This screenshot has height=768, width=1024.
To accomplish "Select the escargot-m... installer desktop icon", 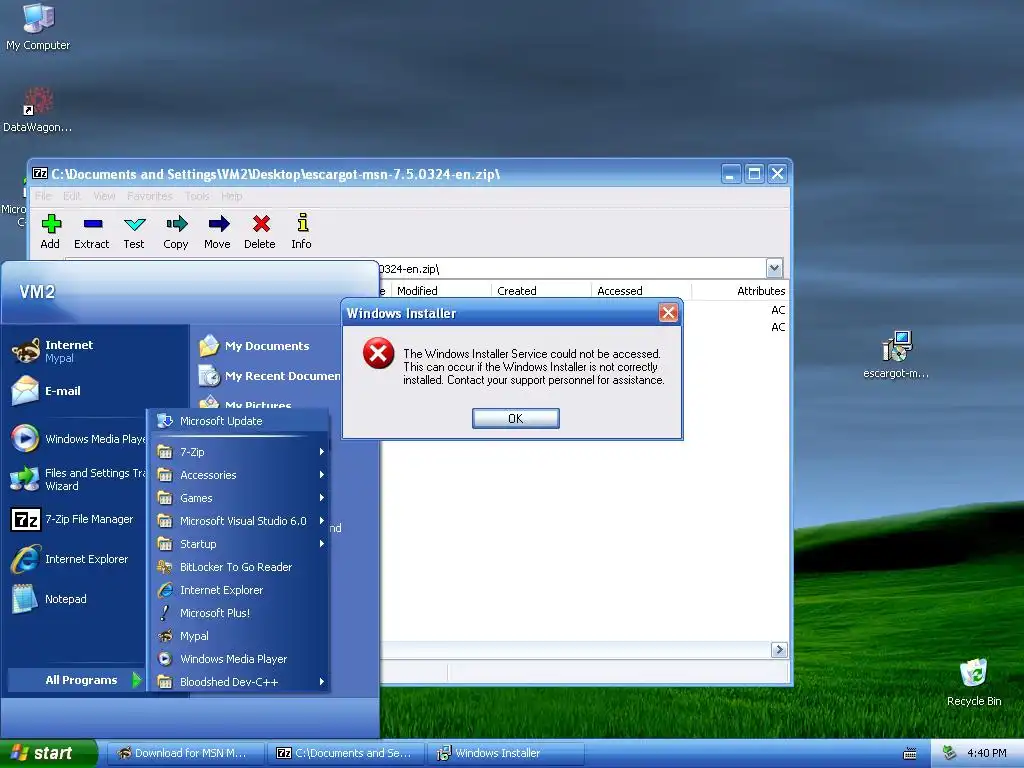I will tap(896, 355).
